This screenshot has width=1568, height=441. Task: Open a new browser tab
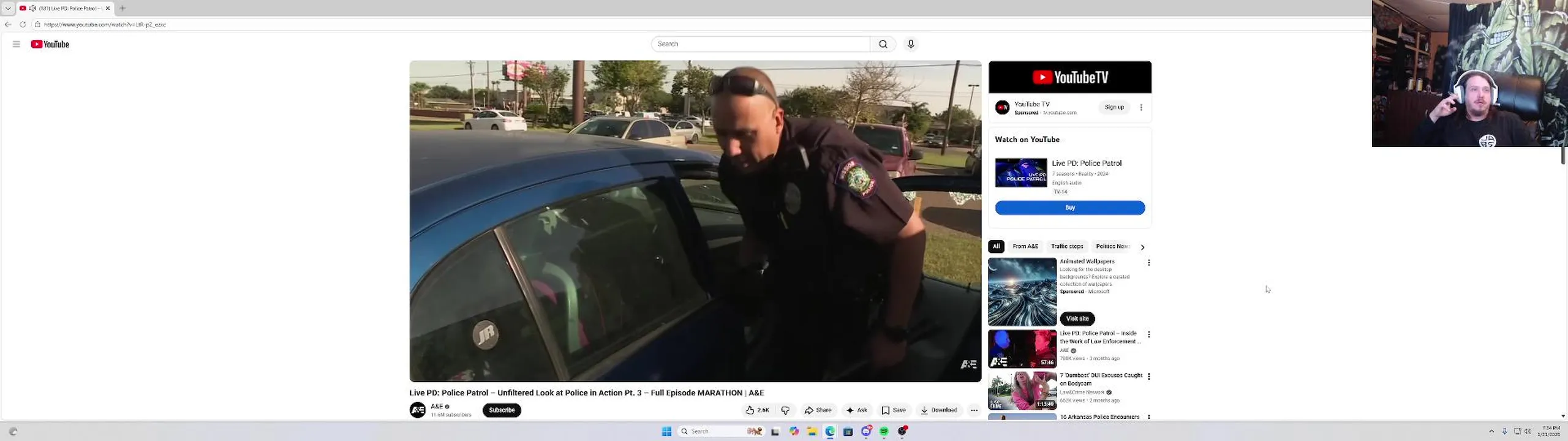[x=123, y=8]
